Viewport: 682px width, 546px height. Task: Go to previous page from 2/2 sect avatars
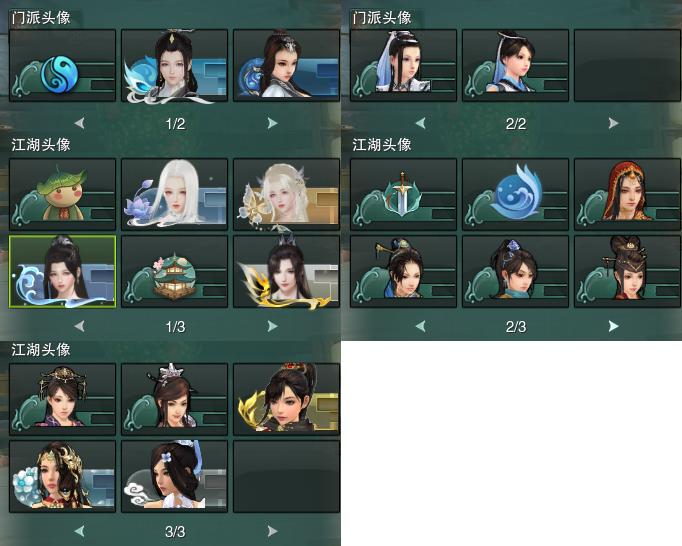point(421,124)
